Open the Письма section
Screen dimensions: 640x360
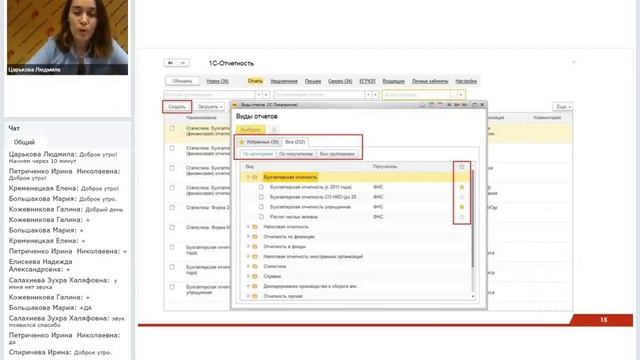coord(313,81)
